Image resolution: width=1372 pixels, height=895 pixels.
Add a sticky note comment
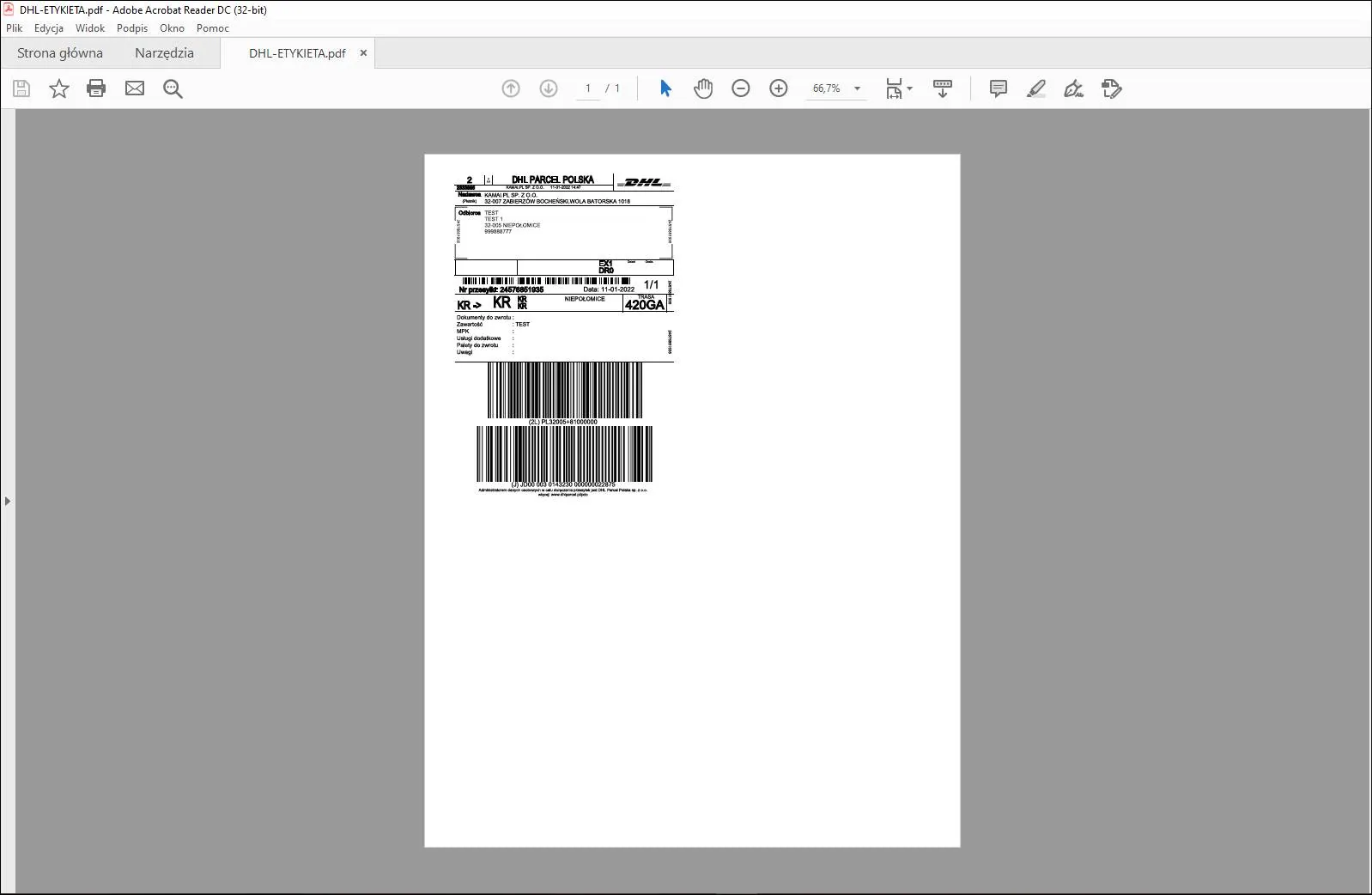pyautogui.click(x=999, y=88)
